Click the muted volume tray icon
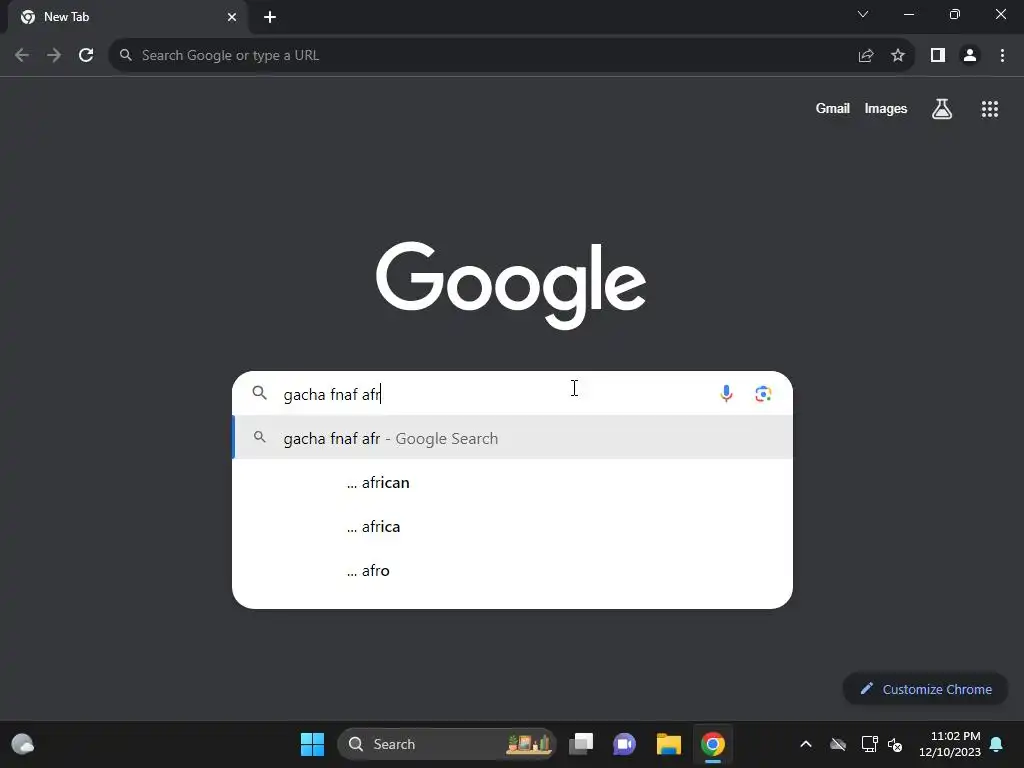This screenshot has height=768, width=1024. [895, 744]
